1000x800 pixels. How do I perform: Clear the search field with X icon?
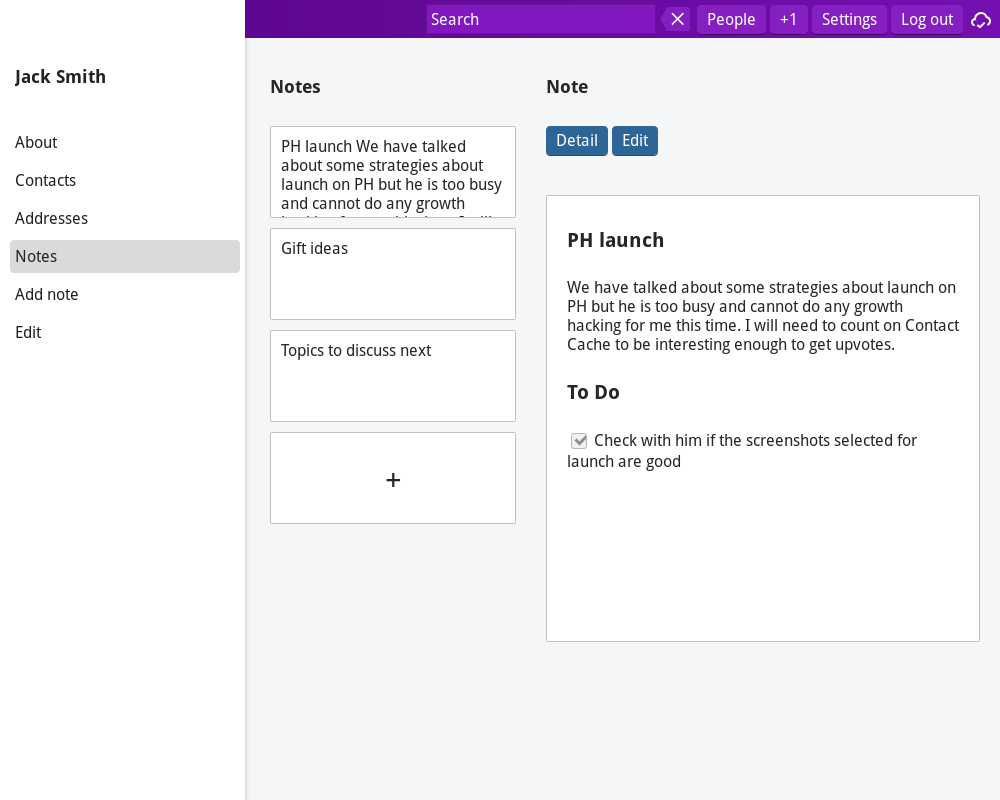tap(677, 19)
